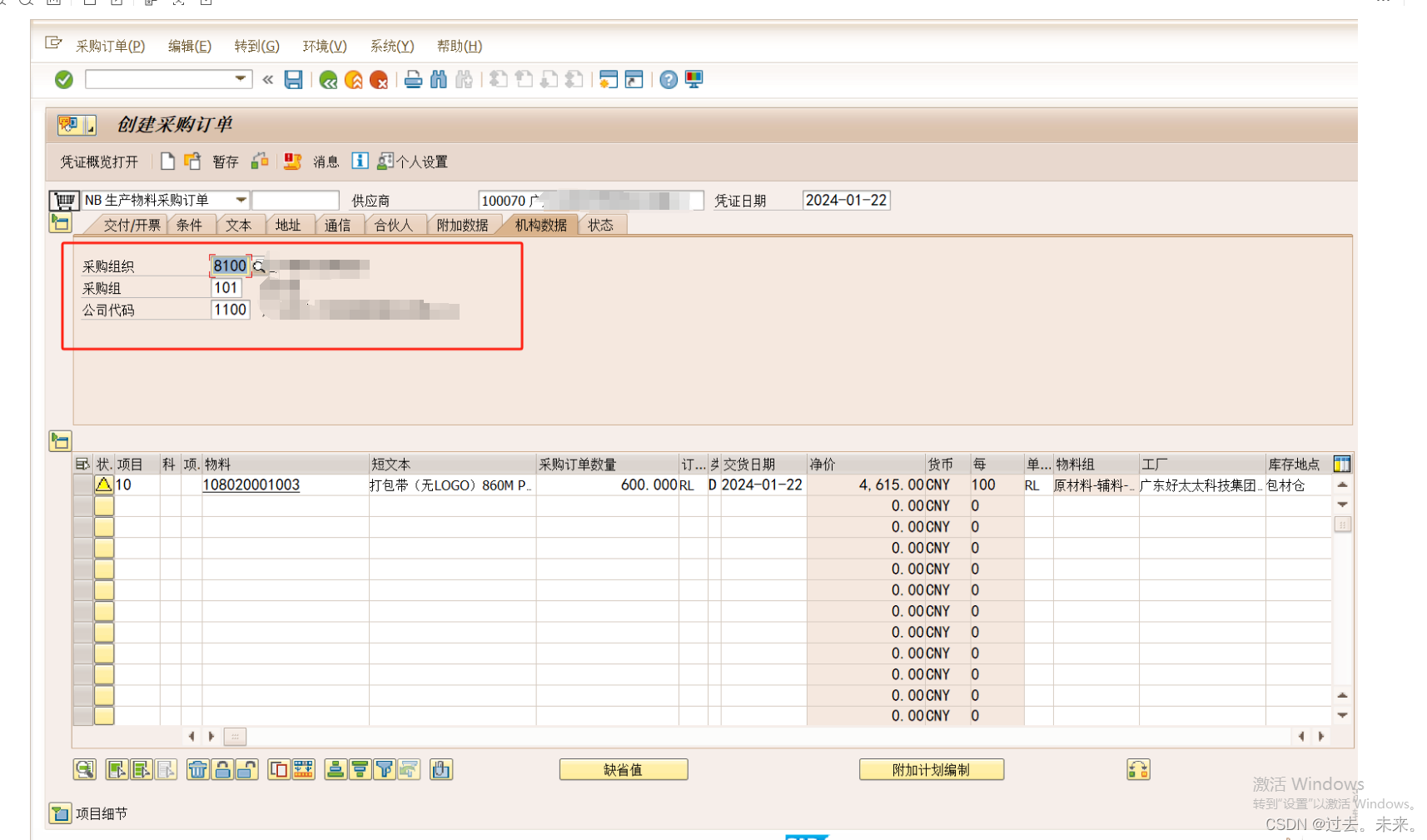Image resolution: width=1427 pixels, height=840 pixels.
Task: Save the purchase order with the diskette icon
Action: (294, 80)
